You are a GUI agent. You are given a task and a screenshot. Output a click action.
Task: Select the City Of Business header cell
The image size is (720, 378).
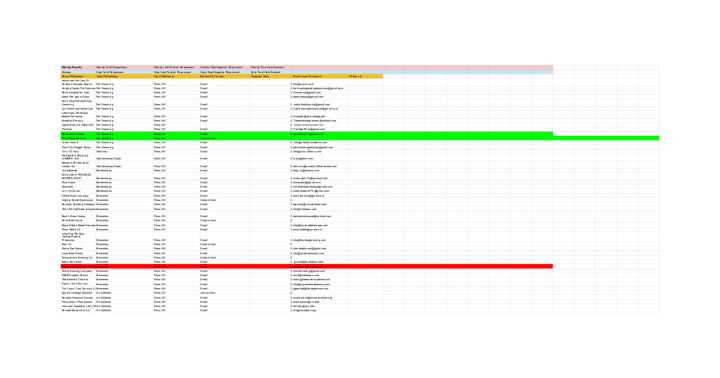[x=176, y=76]
